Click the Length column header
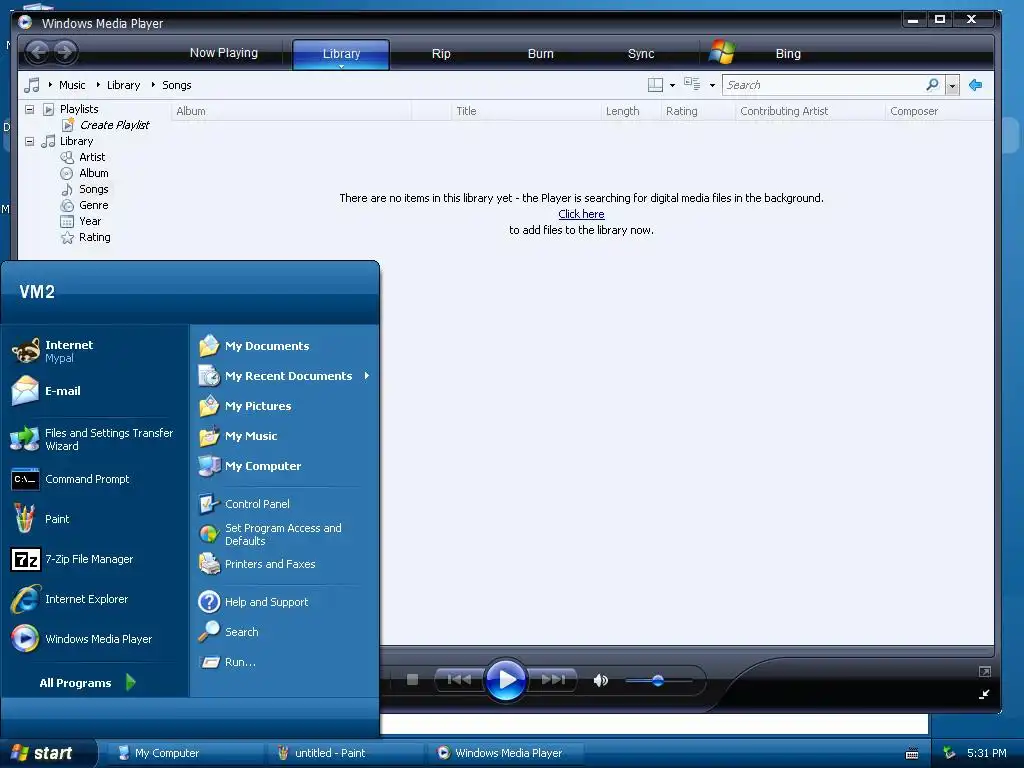This screenshot has height=768, width=1024. (630, 111)
